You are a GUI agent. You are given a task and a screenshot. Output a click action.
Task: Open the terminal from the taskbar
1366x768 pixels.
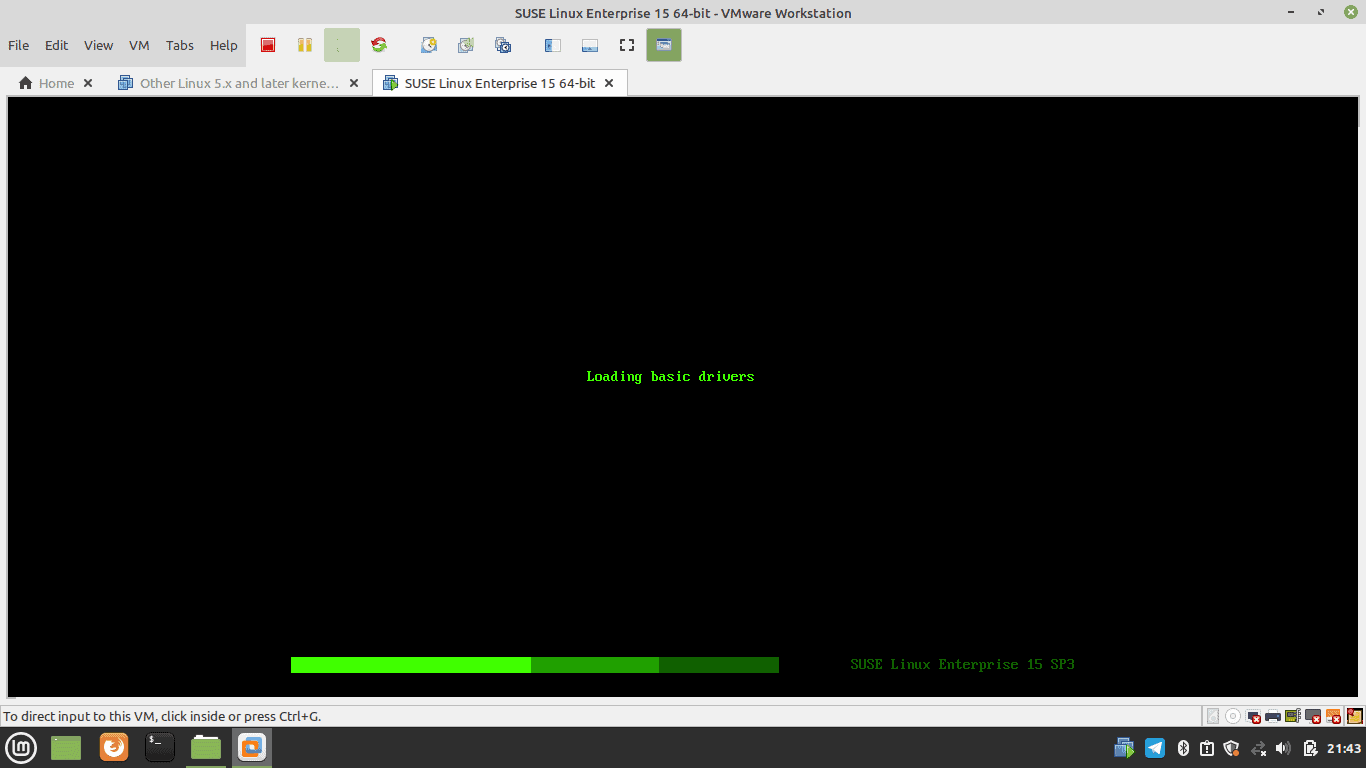[x=160, y=747]
